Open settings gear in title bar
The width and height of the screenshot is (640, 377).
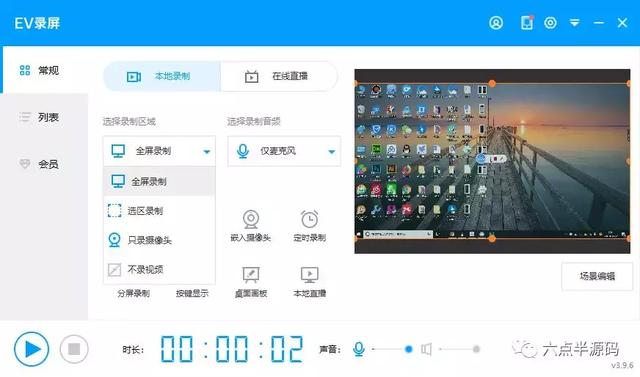coord(550,23)
